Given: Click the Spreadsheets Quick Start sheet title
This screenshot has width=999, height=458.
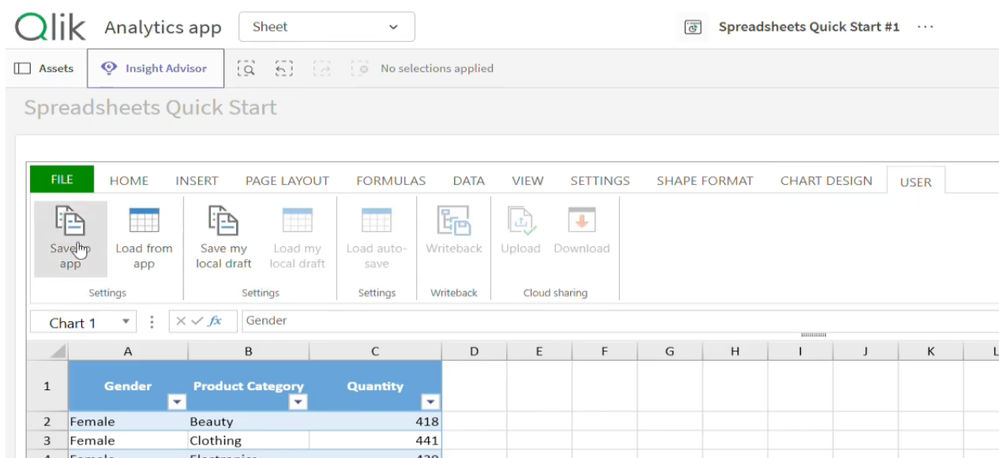Looking at the screenshot, I should pos(150,107).
